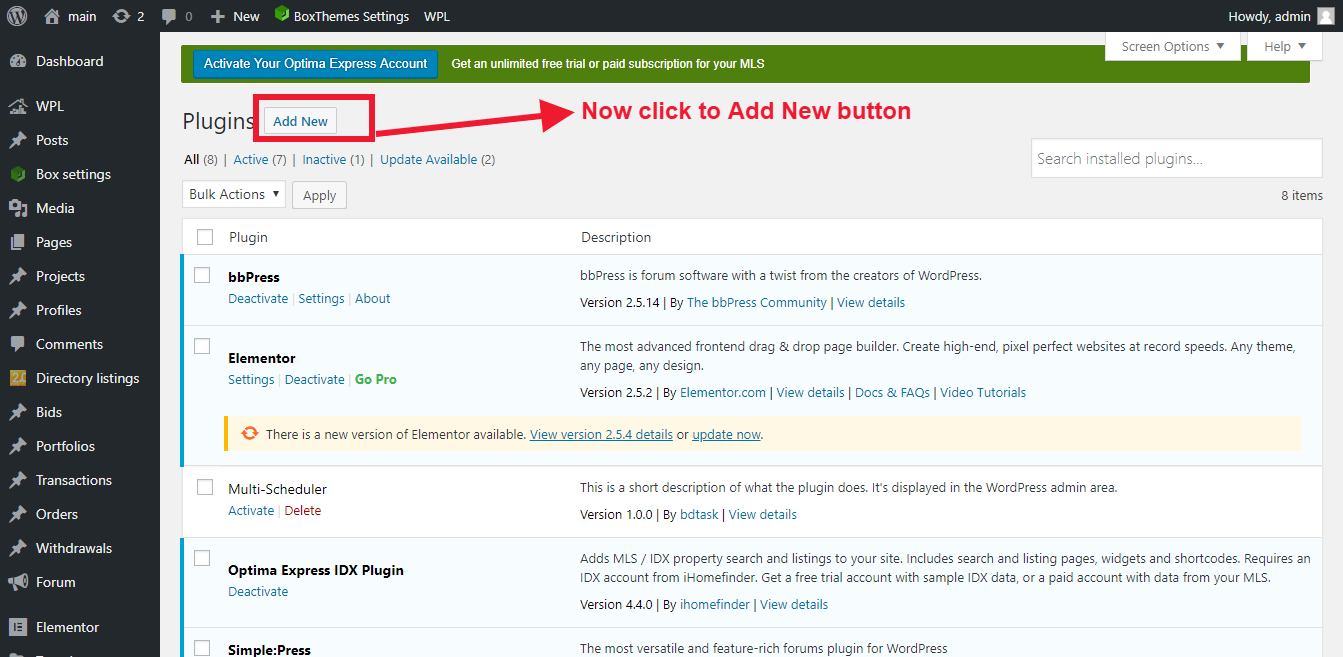
Task: Click the Dashboard gauge icon in sidebar
Action: click(18, 61)
